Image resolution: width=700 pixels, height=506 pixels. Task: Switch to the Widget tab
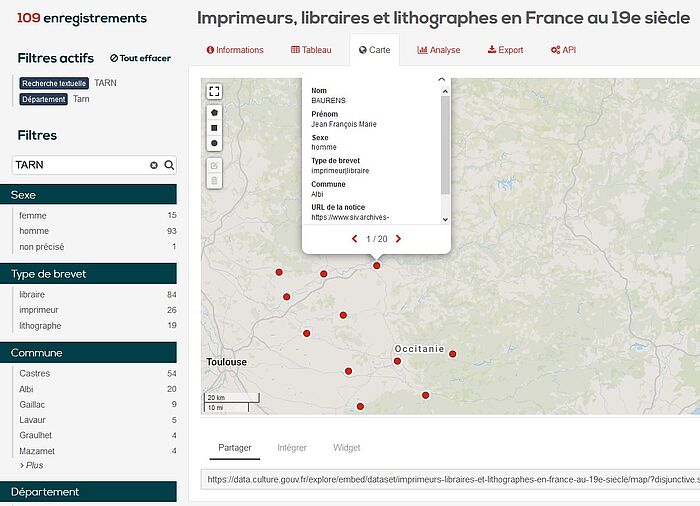[x=346, y=448]
